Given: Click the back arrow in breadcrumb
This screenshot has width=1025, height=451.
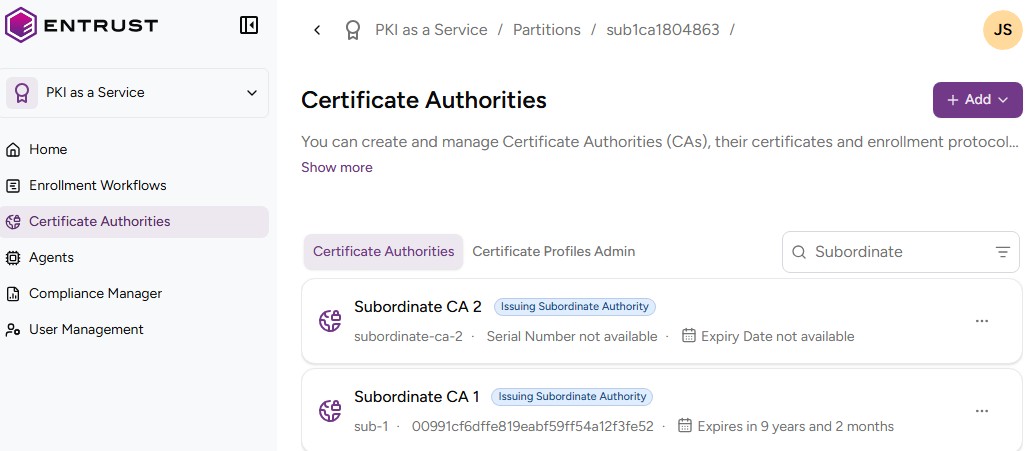Looking at the screenshot, I should click(x=317, y=30).
